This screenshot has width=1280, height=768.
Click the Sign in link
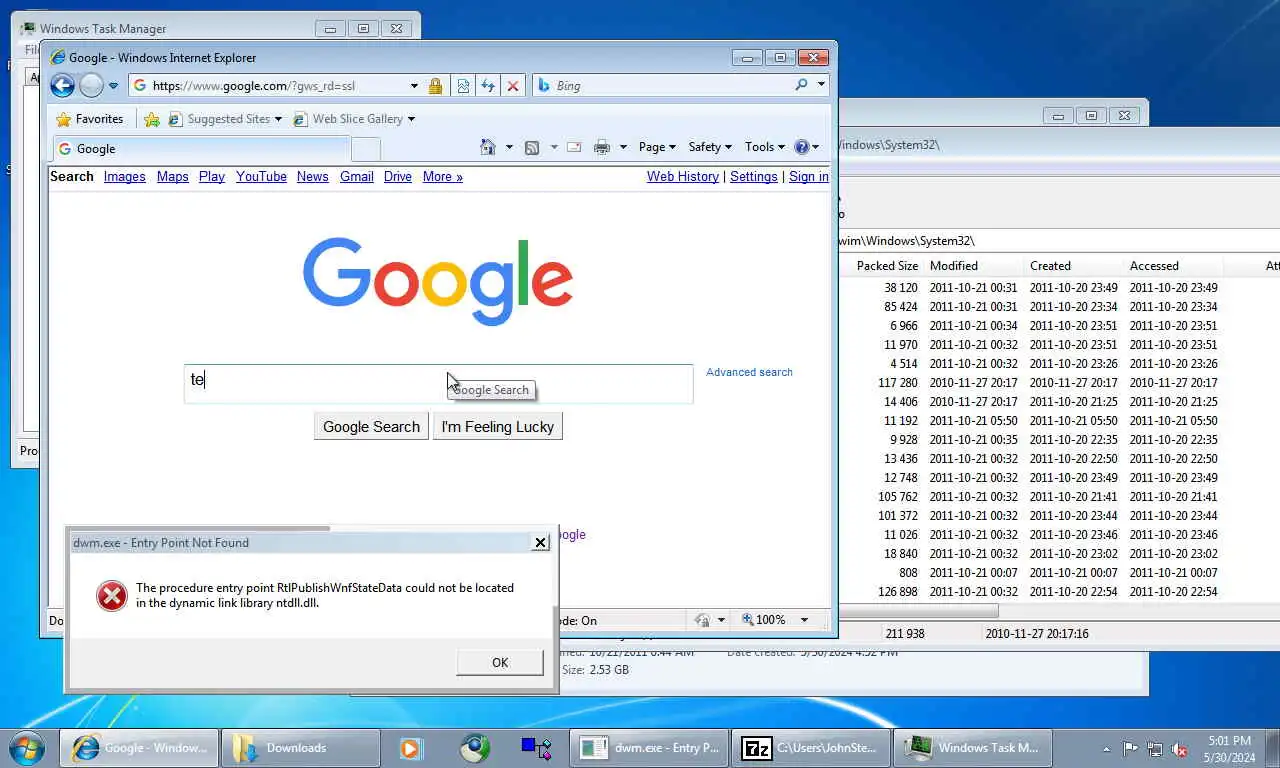coord(809,177)
